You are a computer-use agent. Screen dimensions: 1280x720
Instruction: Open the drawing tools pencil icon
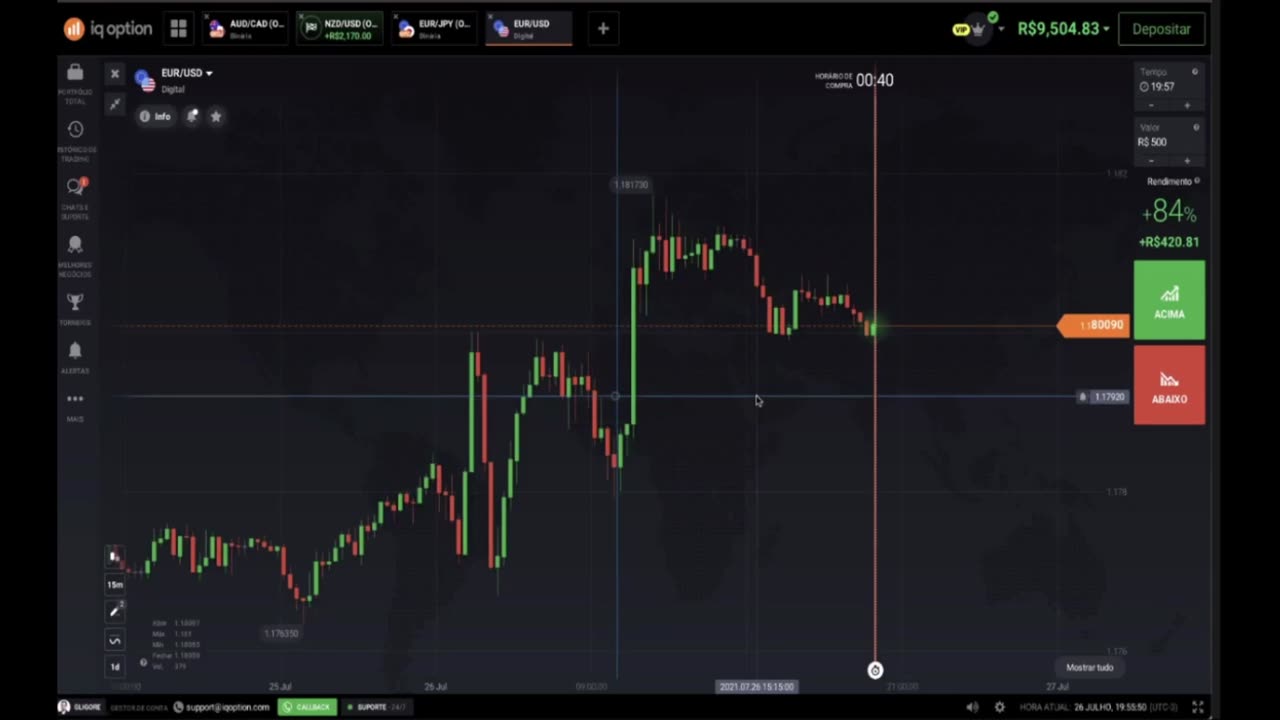click(115, 610)
